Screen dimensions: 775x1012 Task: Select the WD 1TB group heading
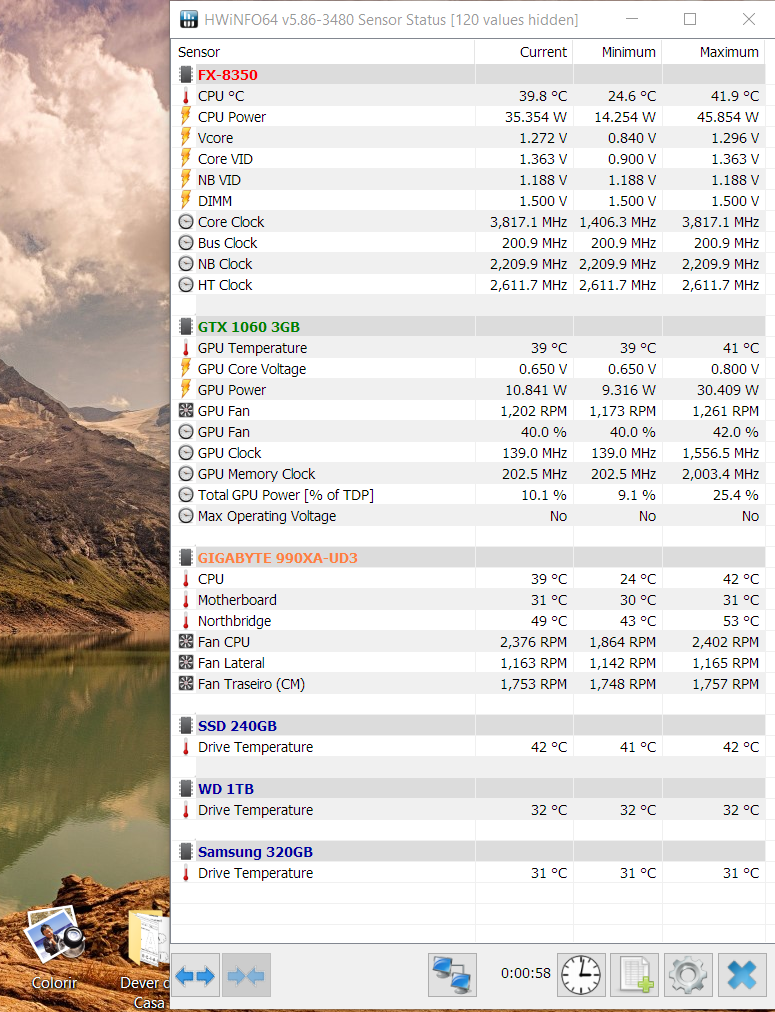tap(226, 789)
